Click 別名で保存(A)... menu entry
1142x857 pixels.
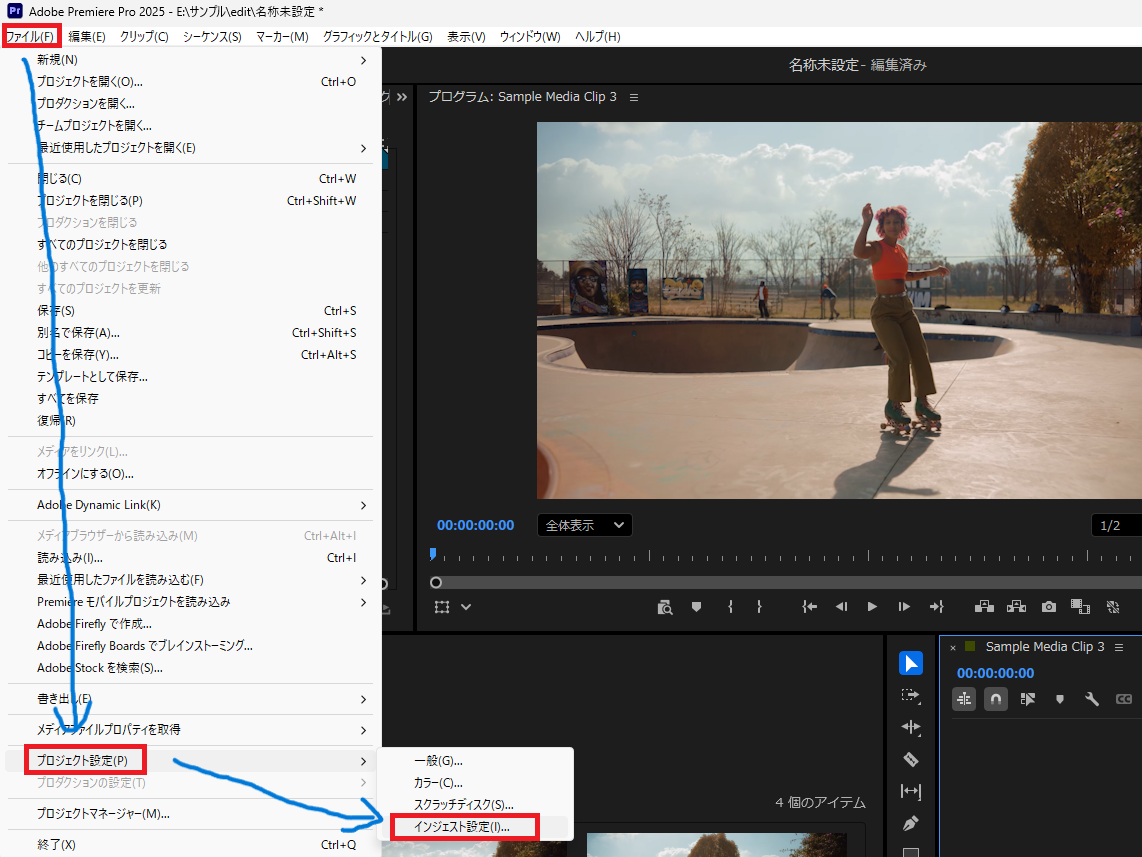(79, 332)
